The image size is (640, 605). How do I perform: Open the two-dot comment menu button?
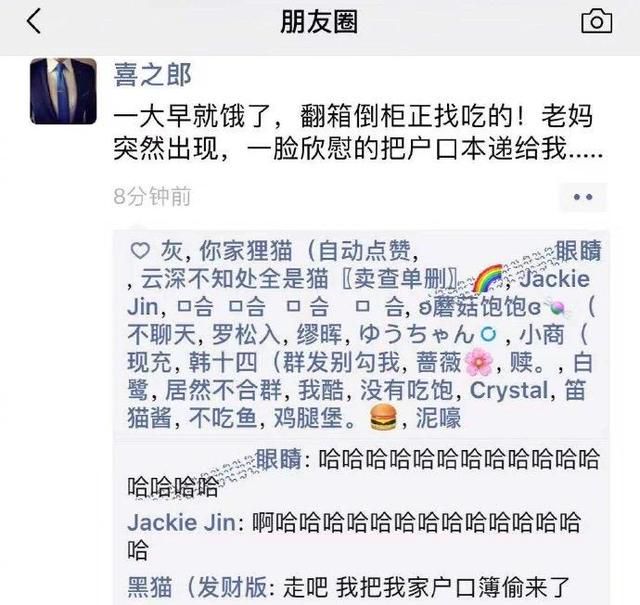[x=583, y=197]
